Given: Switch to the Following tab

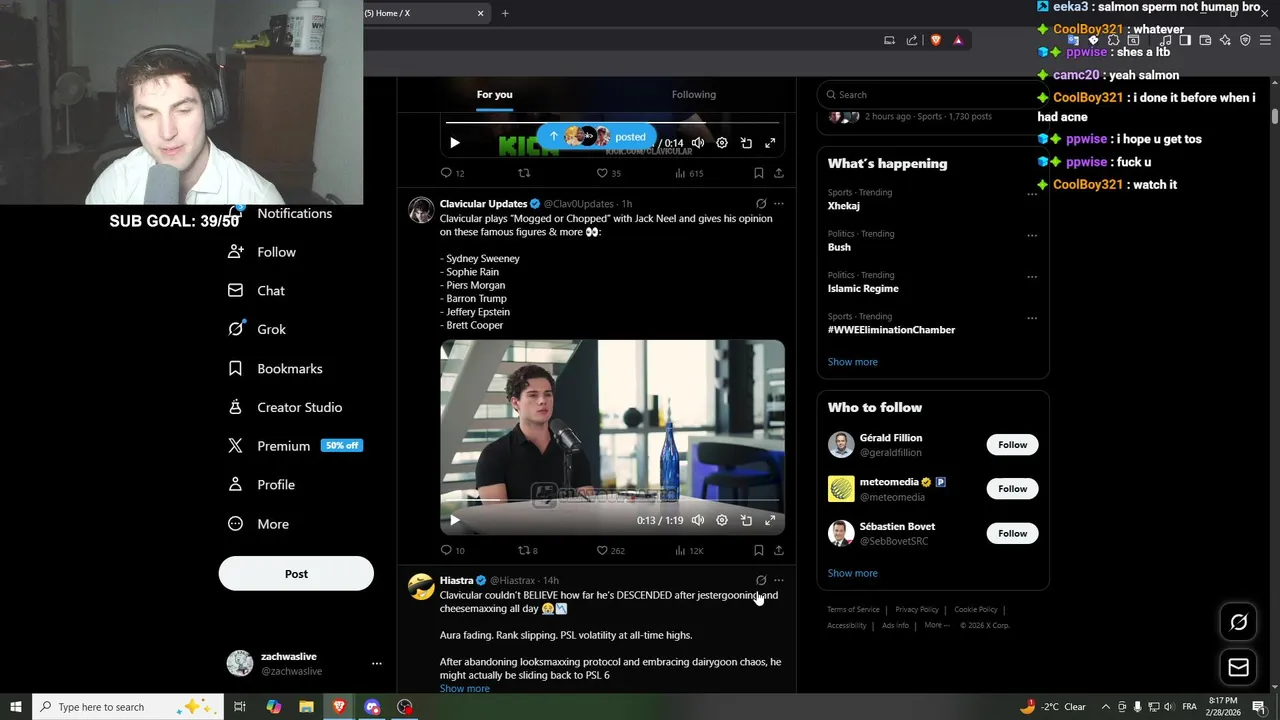Looking at the screenshot, I should point(694,94).
